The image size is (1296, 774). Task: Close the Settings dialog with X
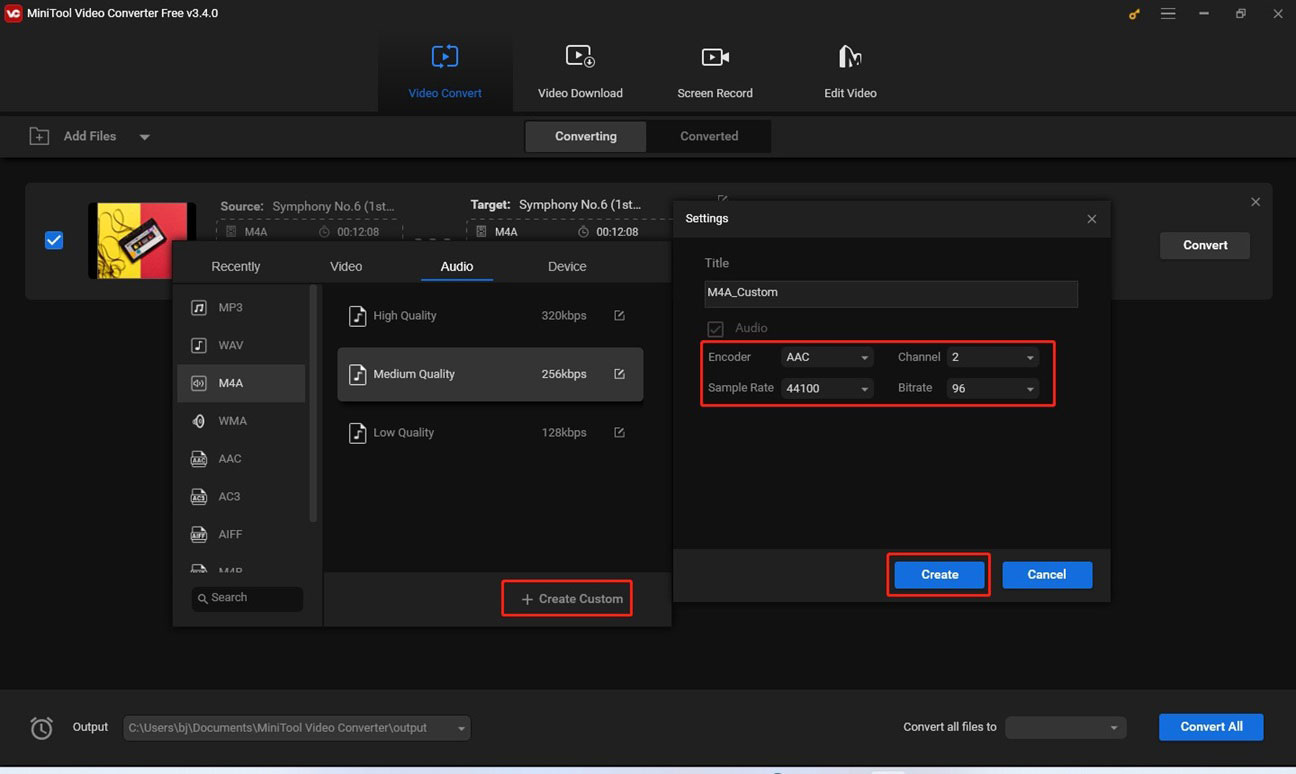click(x=1091, y=219)
